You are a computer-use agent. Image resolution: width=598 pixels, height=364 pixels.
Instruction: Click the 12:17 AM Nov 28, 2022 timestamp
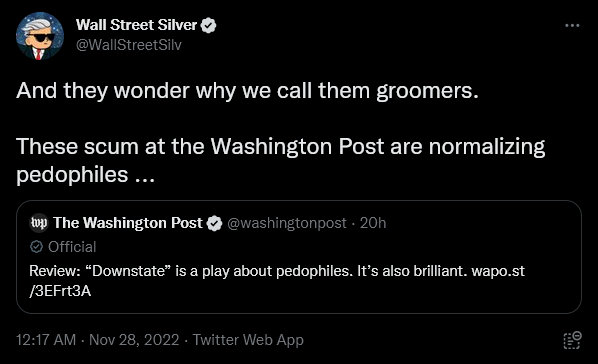click(x=98, y=340)
